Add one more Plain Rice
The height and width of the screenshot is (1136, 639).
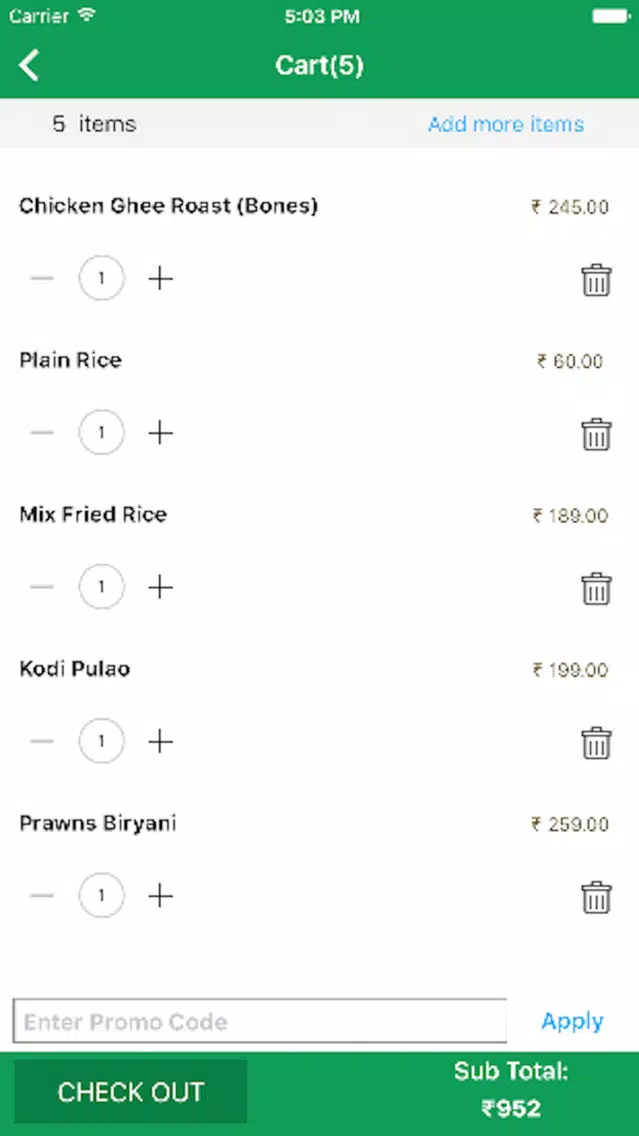tap(161, 433)
